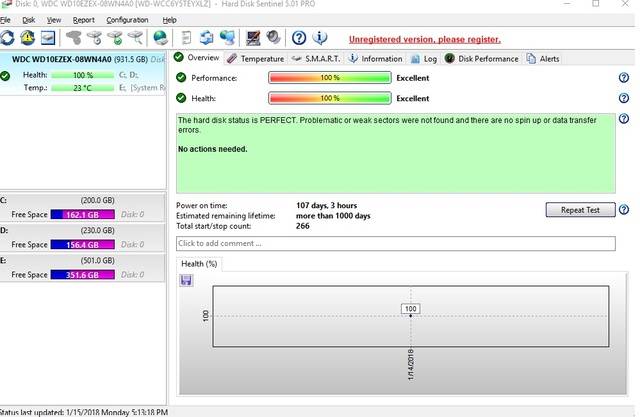The height and width of the screenshot is (417, 640).
Task: Click the blue double-arrow sync toolbar icon
Action: coord(207,38)
